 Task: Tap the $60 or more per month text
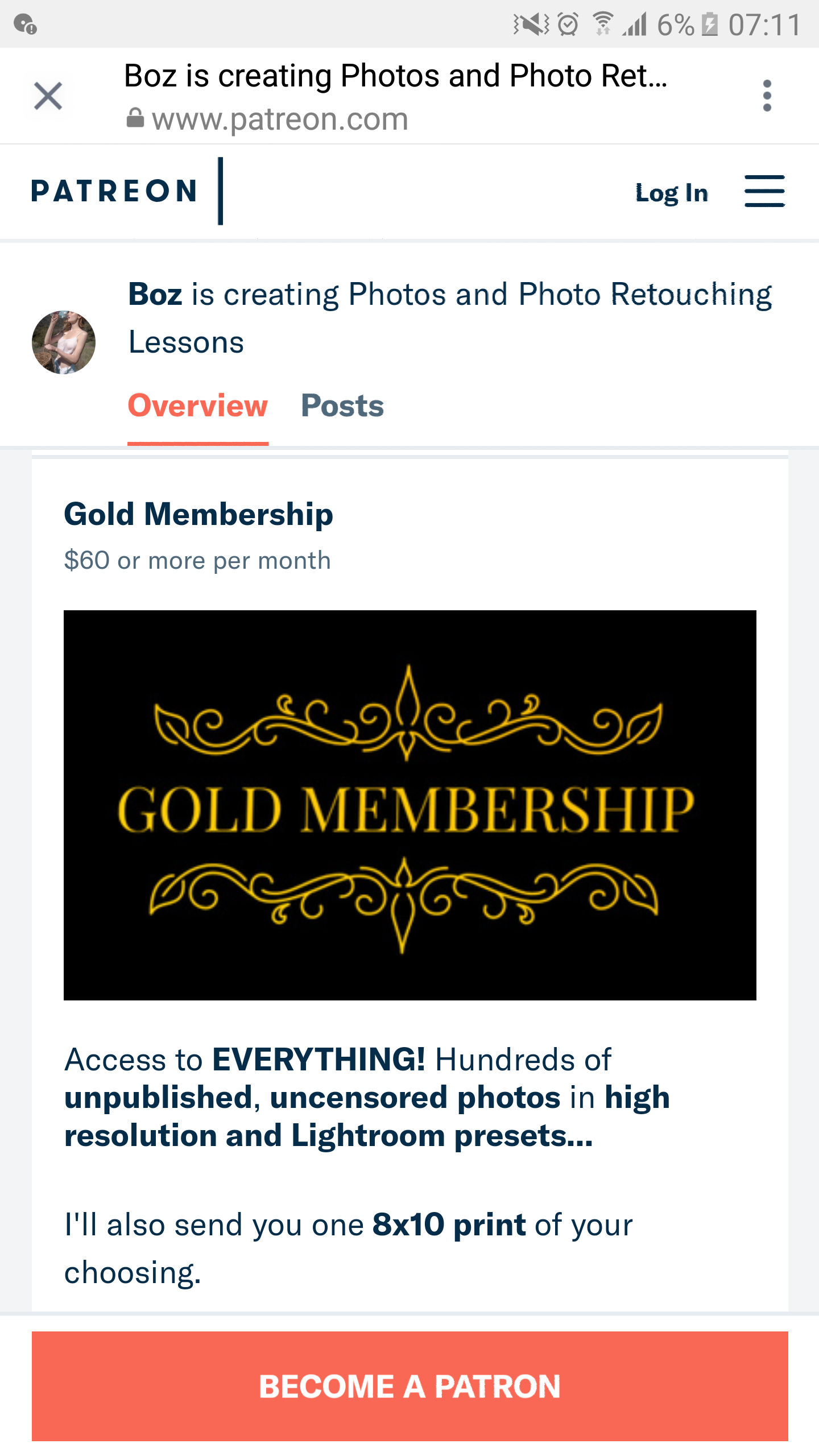[197, 561]
